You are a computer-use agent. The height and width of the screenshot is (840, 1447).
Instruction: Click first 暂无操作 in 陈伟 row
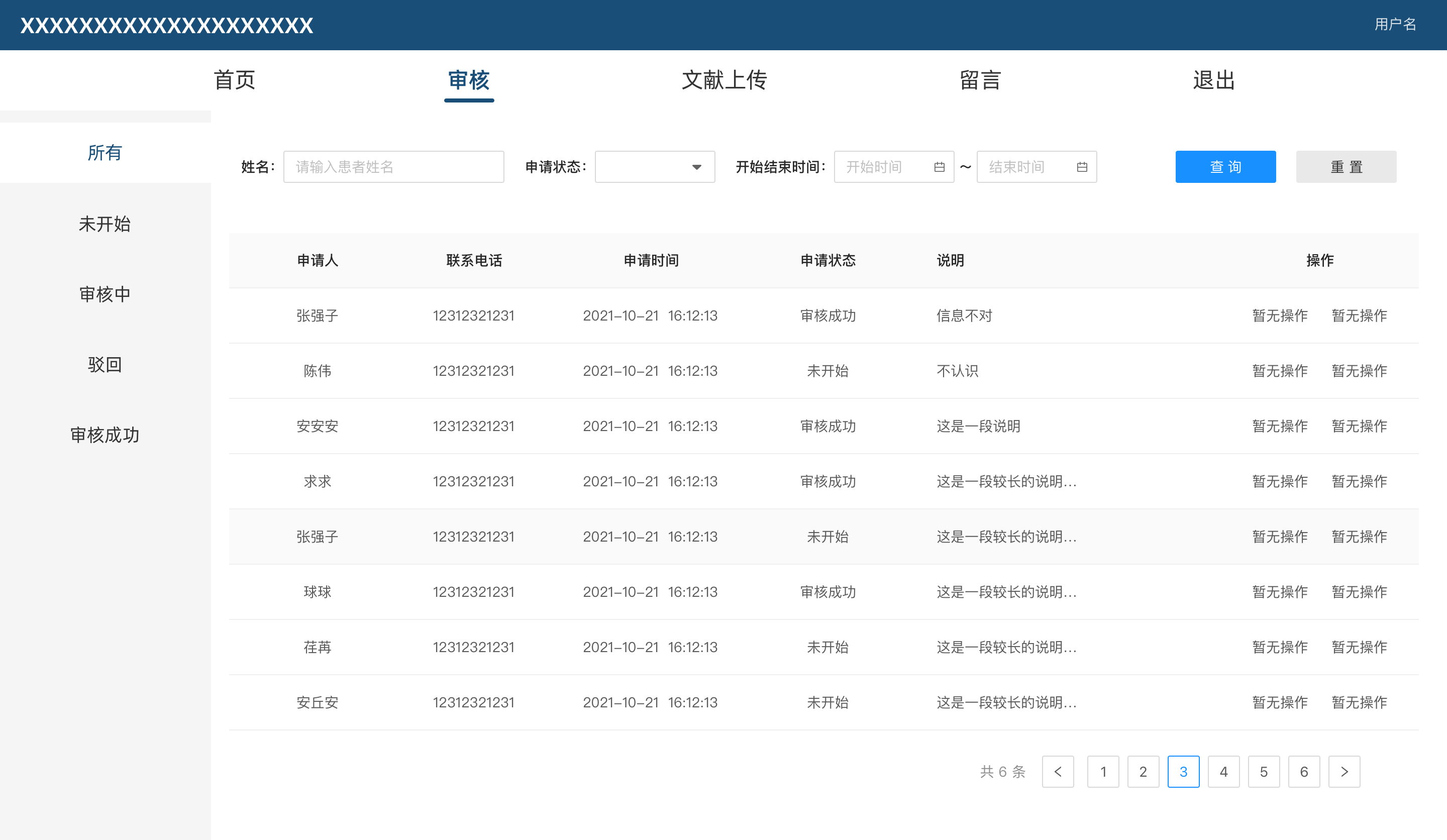(x=1280, y=371)
